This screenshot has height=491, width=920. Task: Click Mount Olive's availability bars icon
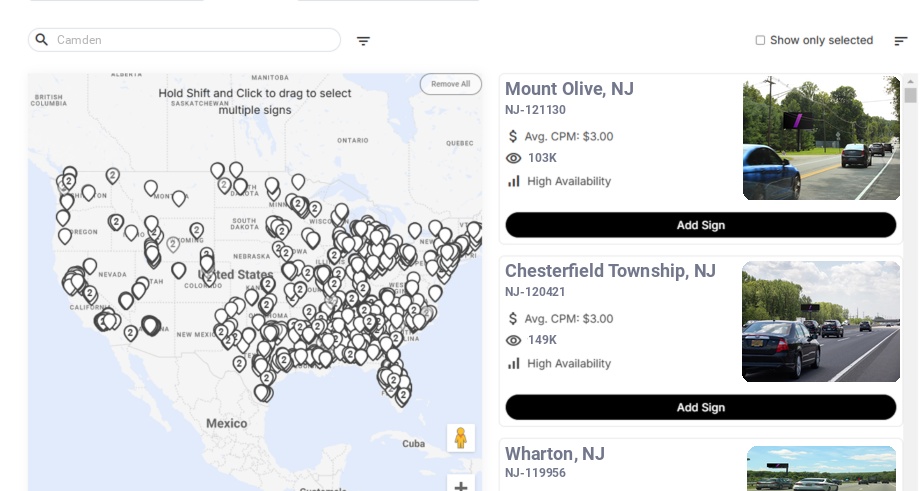click(514, 181)
